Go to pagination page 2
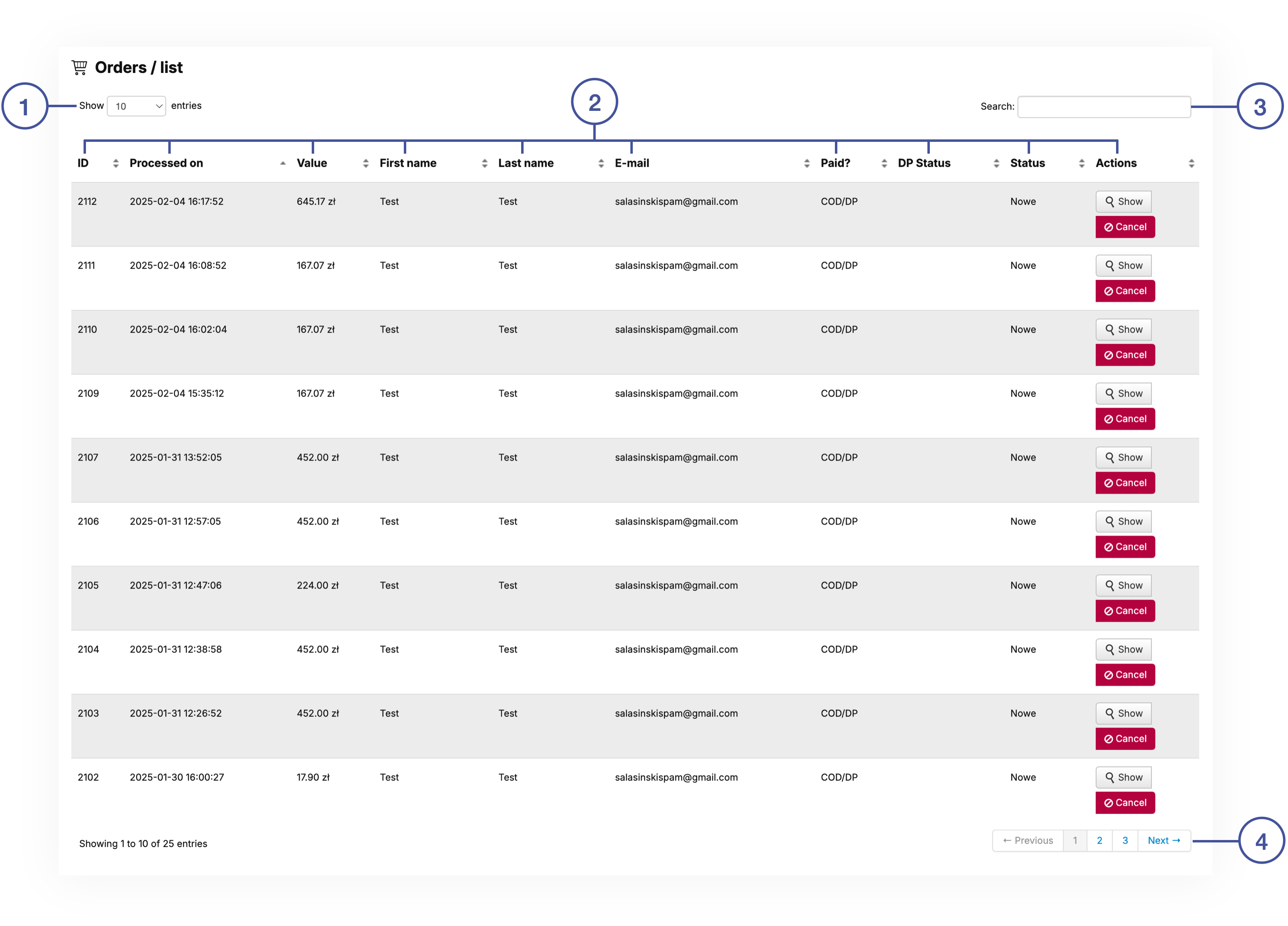 [x=1099, y=840]
